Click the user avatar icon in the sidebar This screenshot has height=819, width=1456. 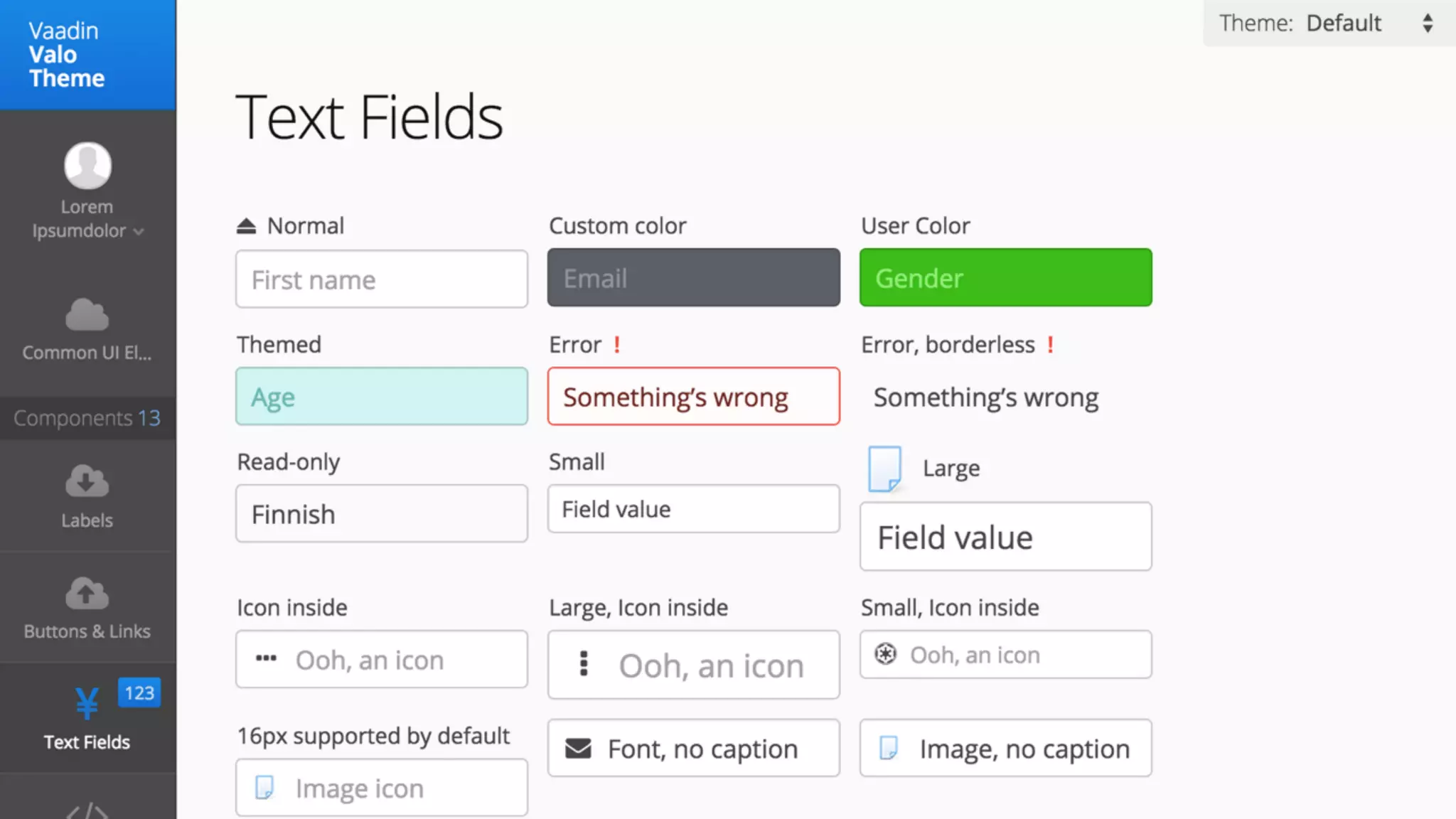click(x=87, y=166)
